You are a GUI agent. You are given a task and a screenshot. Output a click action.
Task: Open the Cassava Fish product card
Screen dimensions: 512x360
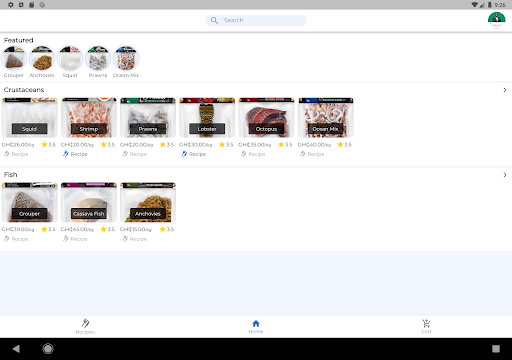[89, 202]
